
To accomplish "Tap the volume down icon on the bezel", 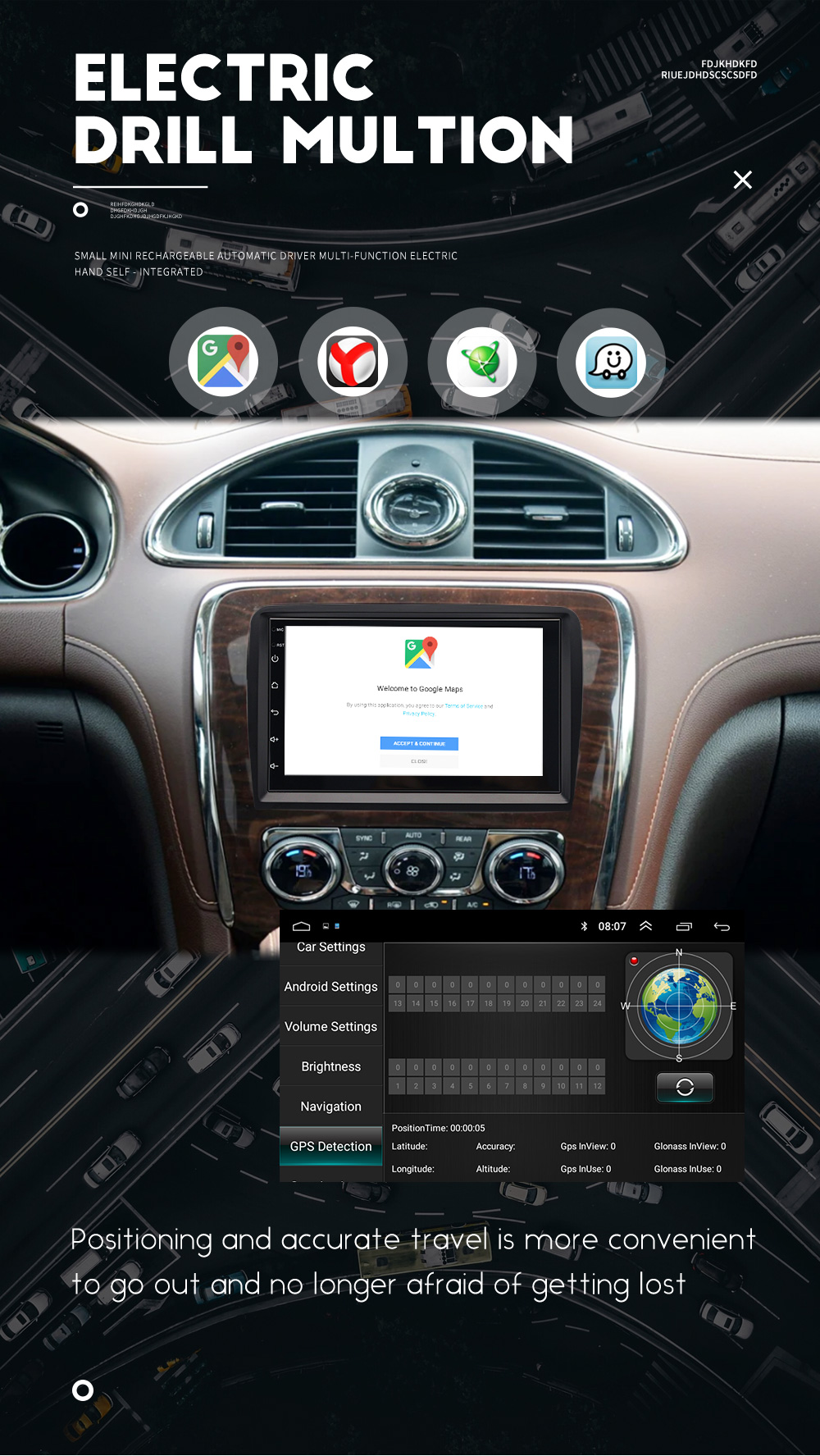I will [275, 766].
